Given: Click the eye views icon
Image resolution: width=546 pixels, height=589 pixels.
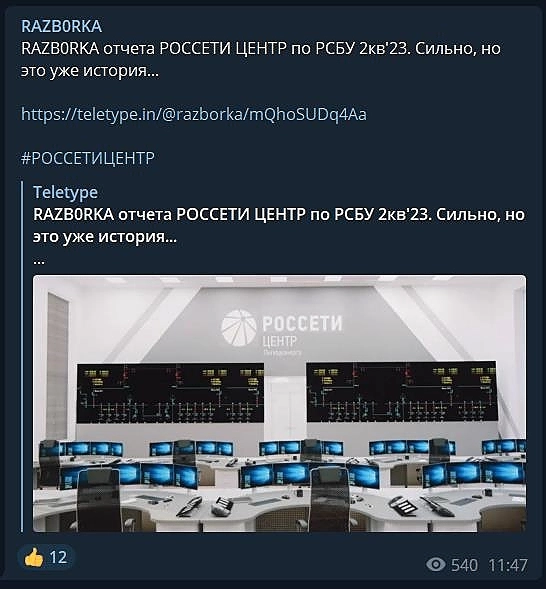Looking at the screenshot, I should coord(436,564).
